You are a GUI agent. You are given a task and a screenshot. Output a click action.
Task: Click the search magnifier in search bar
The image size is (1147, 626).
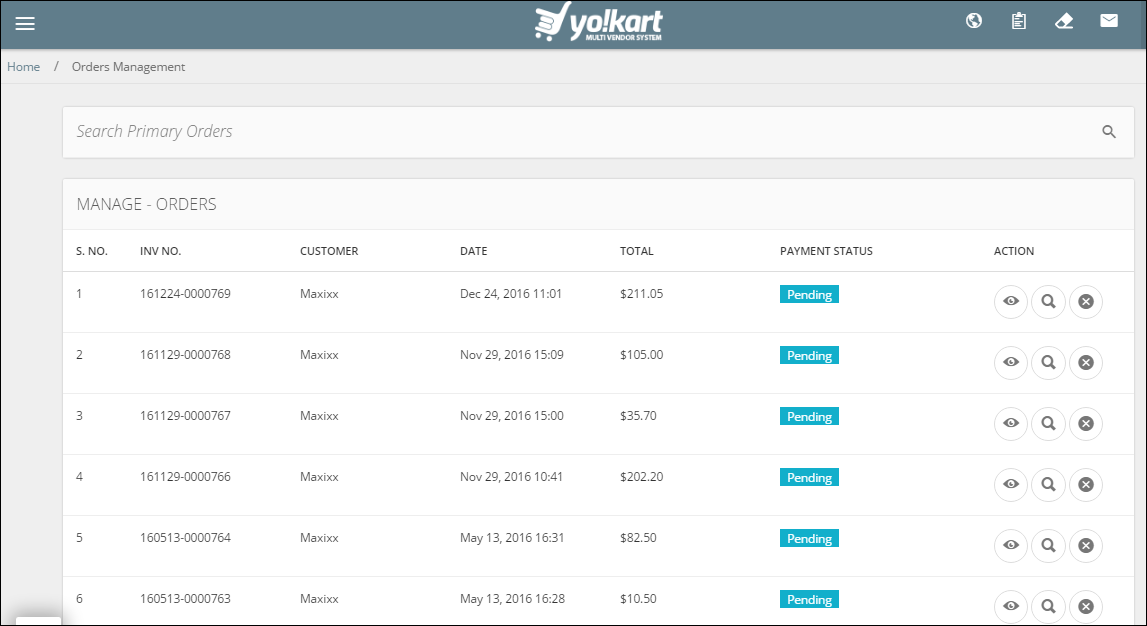pos(1109,132)
